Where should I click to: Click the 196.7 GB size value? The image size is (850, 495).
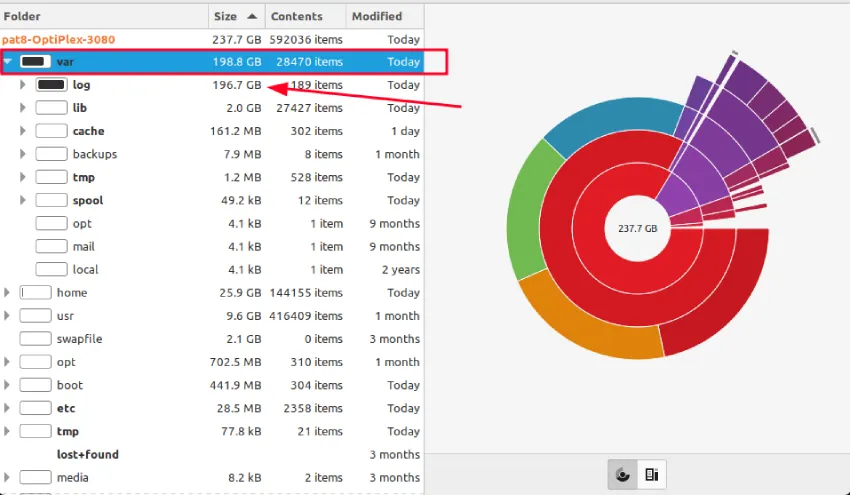pos(237,85)
